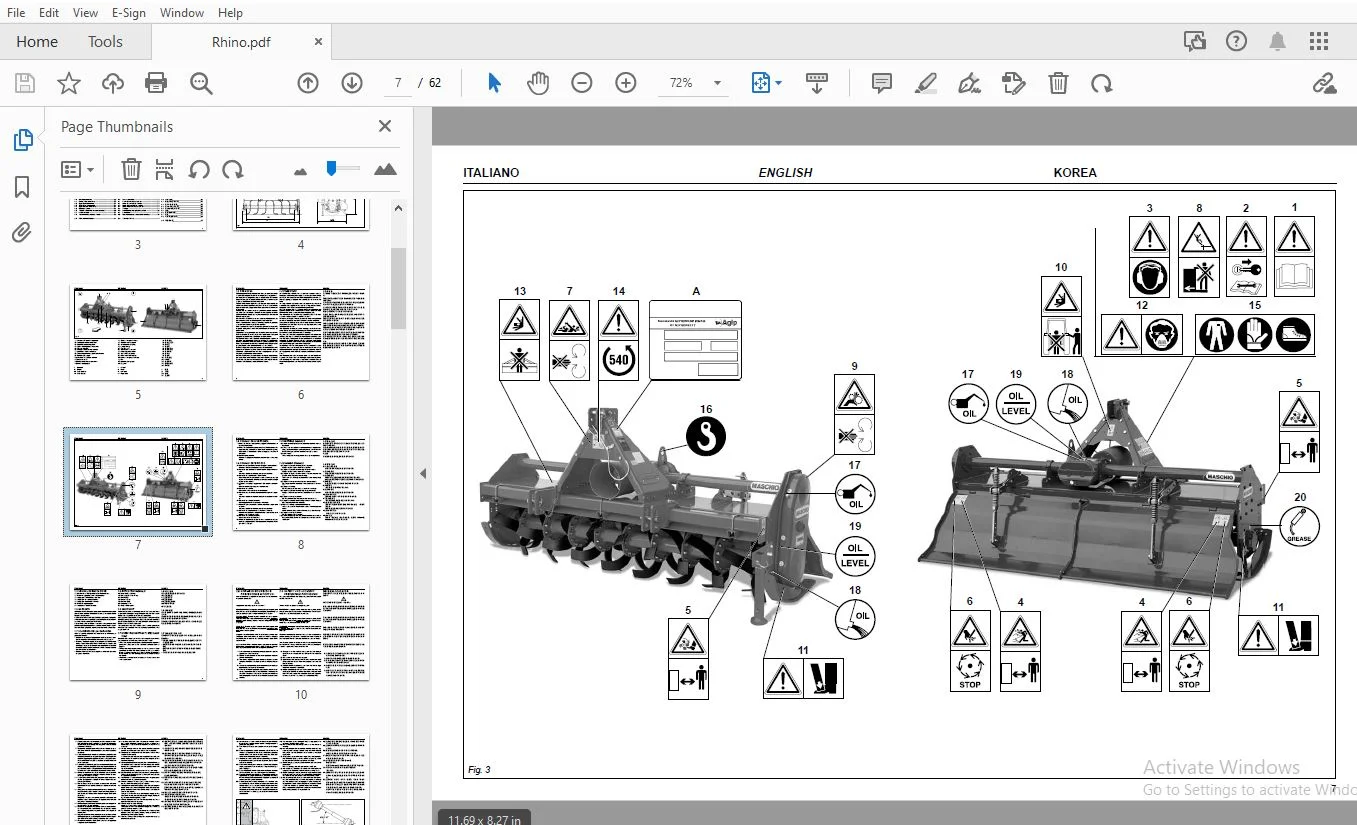Share a link to the file
Screen dimensions: 1357x825
1325,83
